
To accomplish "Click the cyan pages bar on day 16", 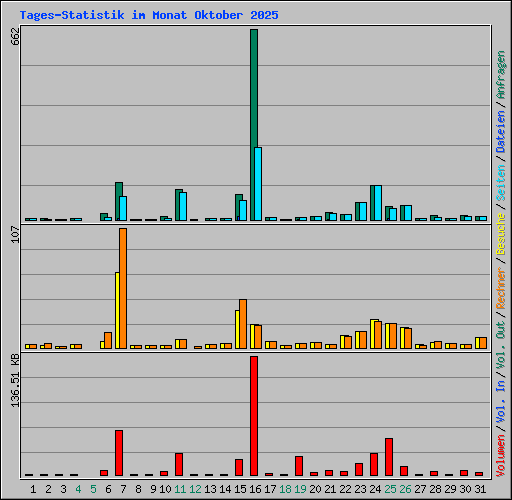I will (258, 184).
